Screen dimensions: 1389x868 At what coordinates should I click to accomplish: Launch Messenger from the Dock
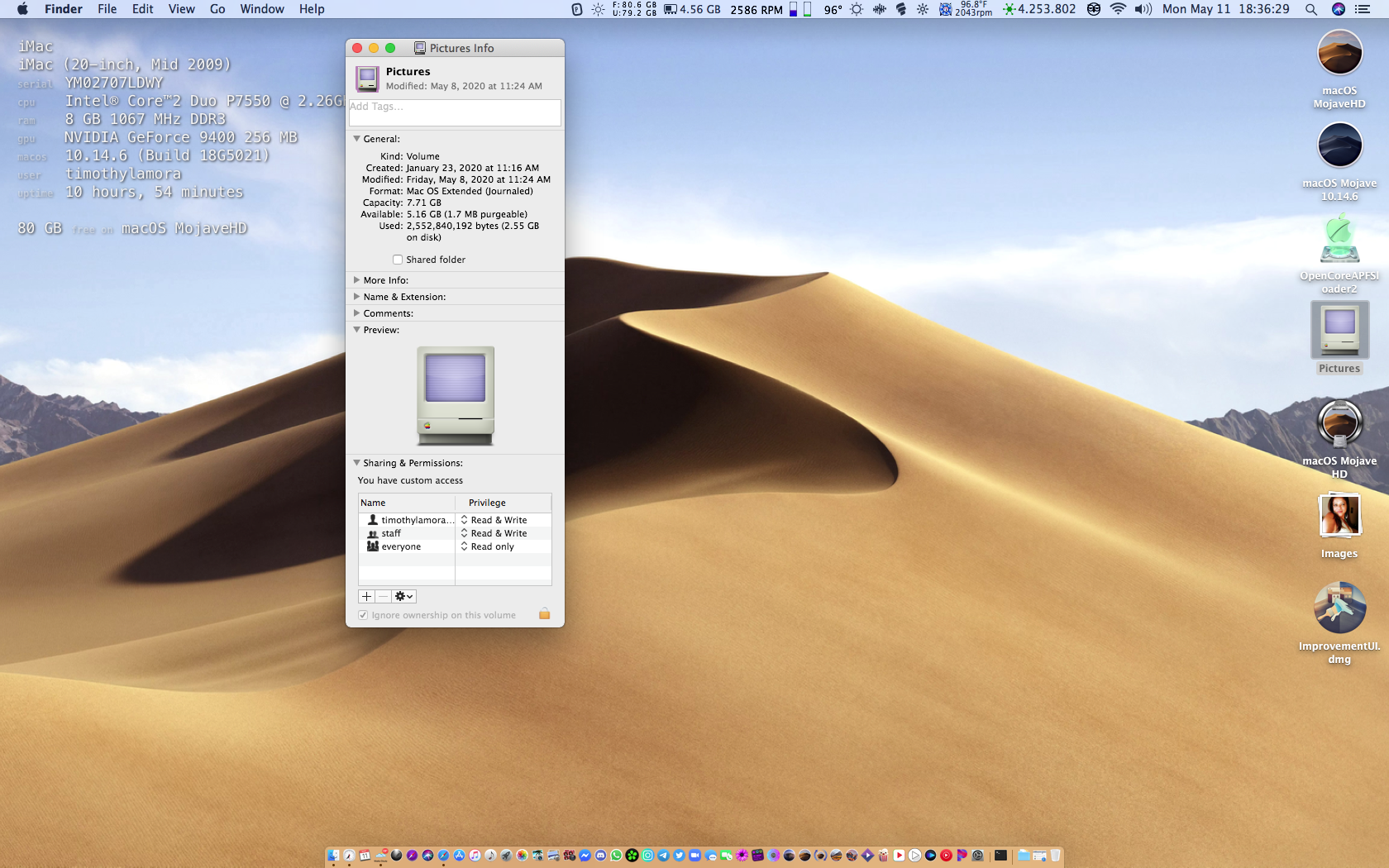(585, 855)
